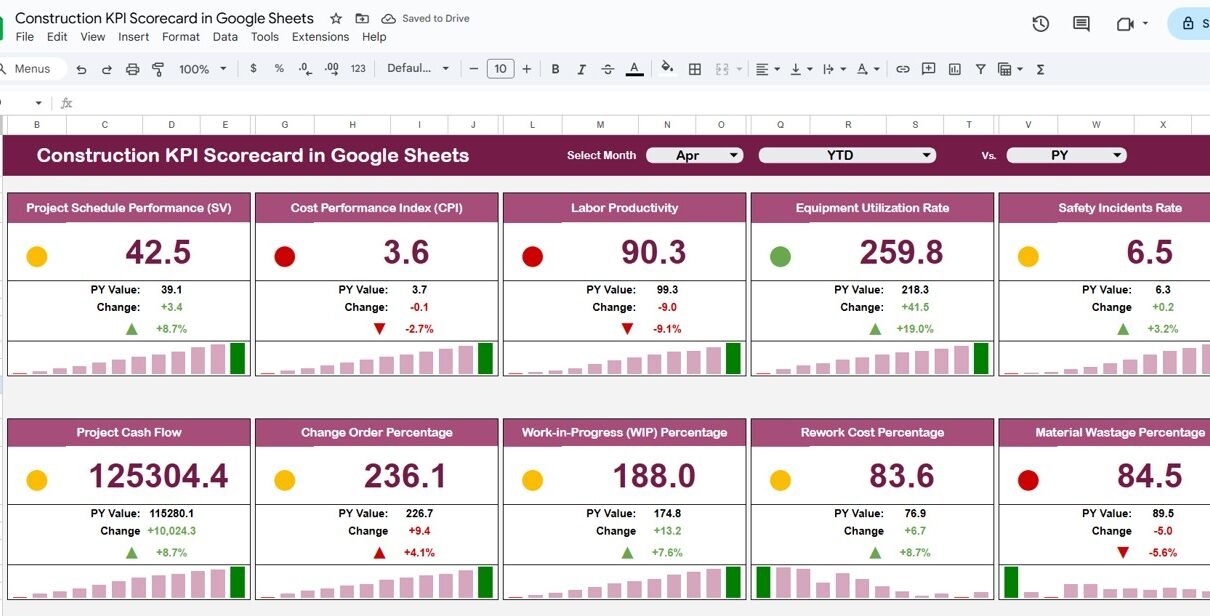Click the Print icon
Viewport: 1210px width, 616px height.
point(133,69)
